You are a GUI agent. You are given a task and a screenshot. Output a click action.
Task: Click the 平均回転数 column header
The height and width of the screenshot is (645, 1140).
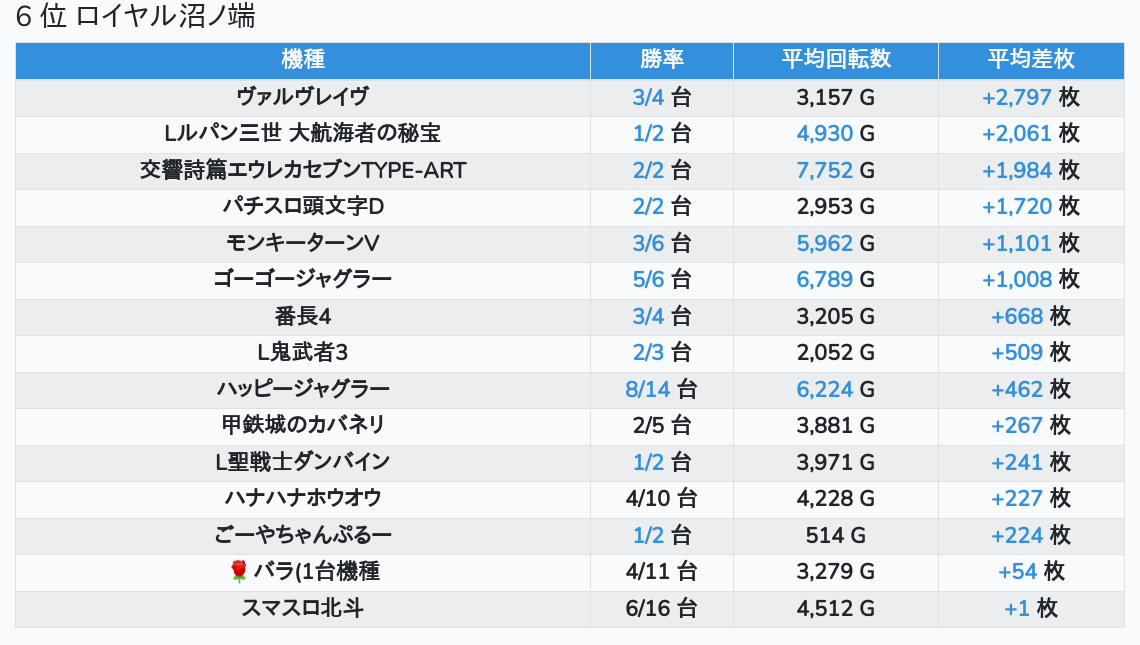[x=835, y=60]
